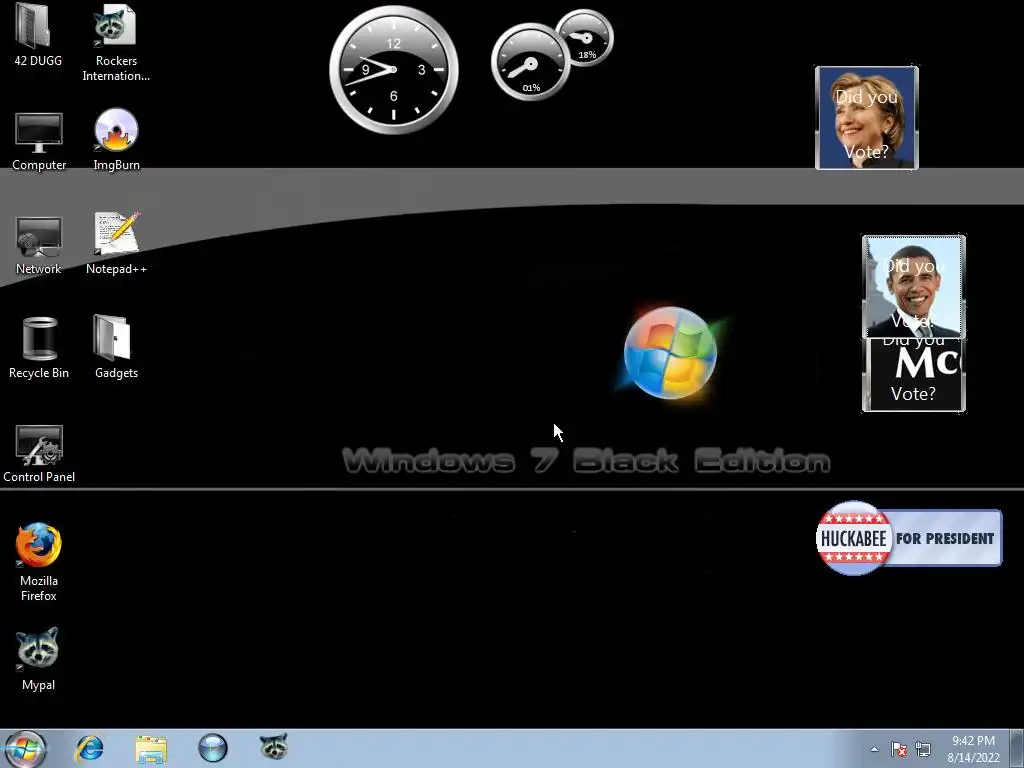Open Mypal raccoon taskbar icon
Viewport: 1024px width, 768px height.
pos(274,747)
